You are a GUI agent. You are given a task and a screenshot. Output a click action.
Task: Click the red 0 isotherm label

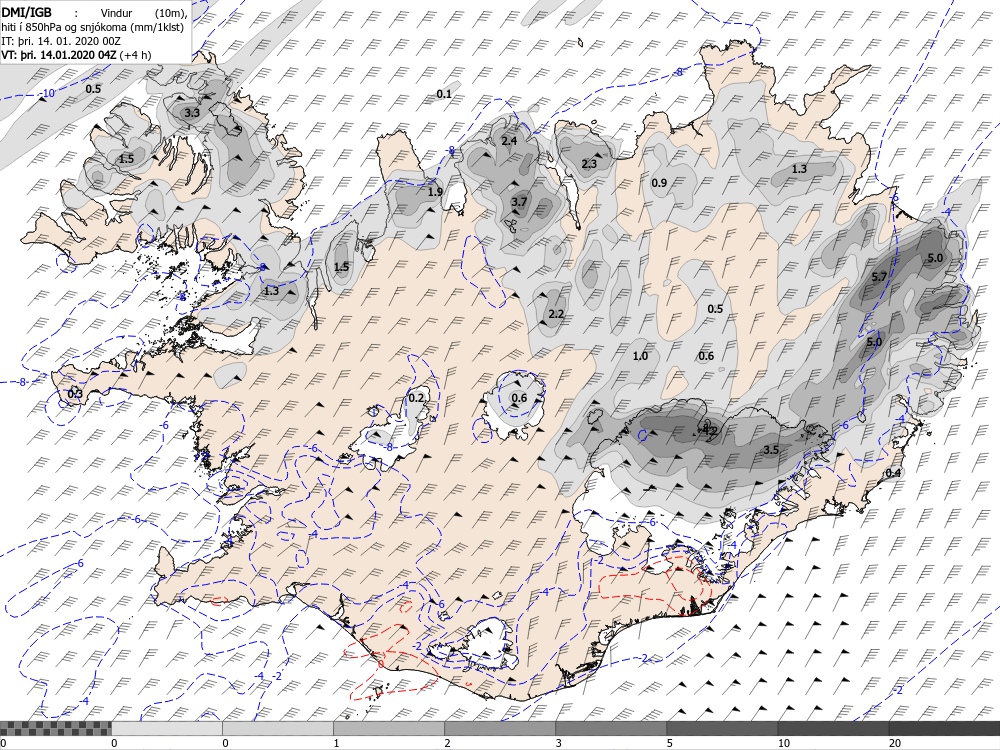[381, 665]
